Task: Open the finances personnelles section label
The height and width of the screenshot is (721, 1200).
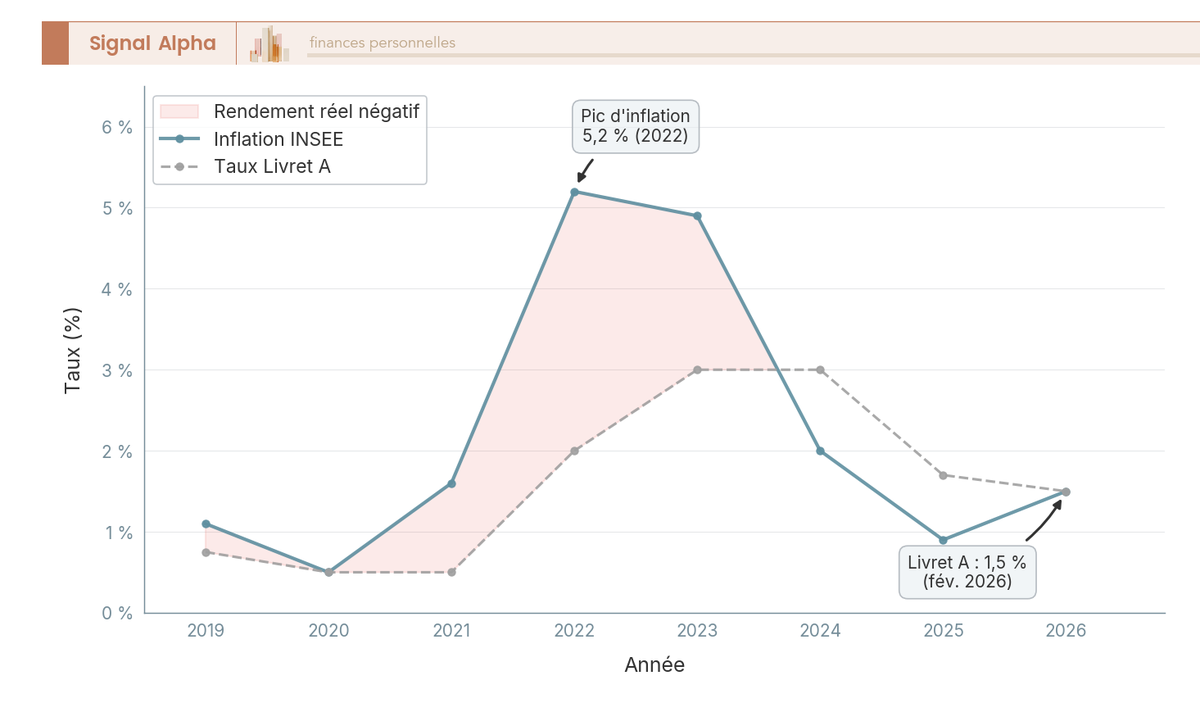Action: click(382, 43)
